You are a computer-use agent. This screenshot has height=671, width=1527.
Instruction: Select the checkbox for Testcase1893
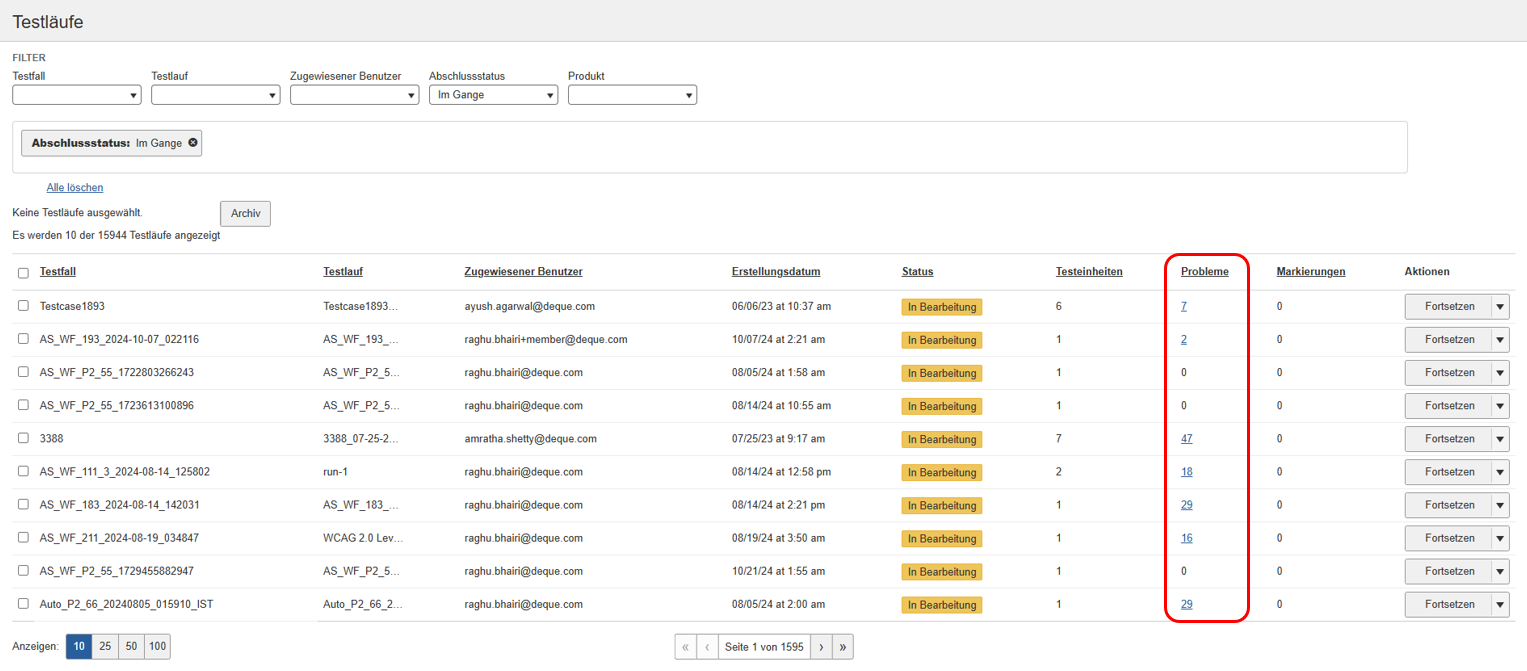pos(23,306)
